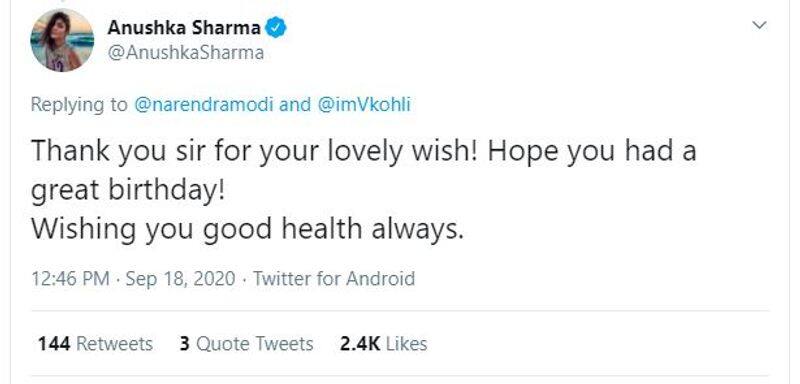
Task: Show the 2.4K Likes list
Action: 384,344
